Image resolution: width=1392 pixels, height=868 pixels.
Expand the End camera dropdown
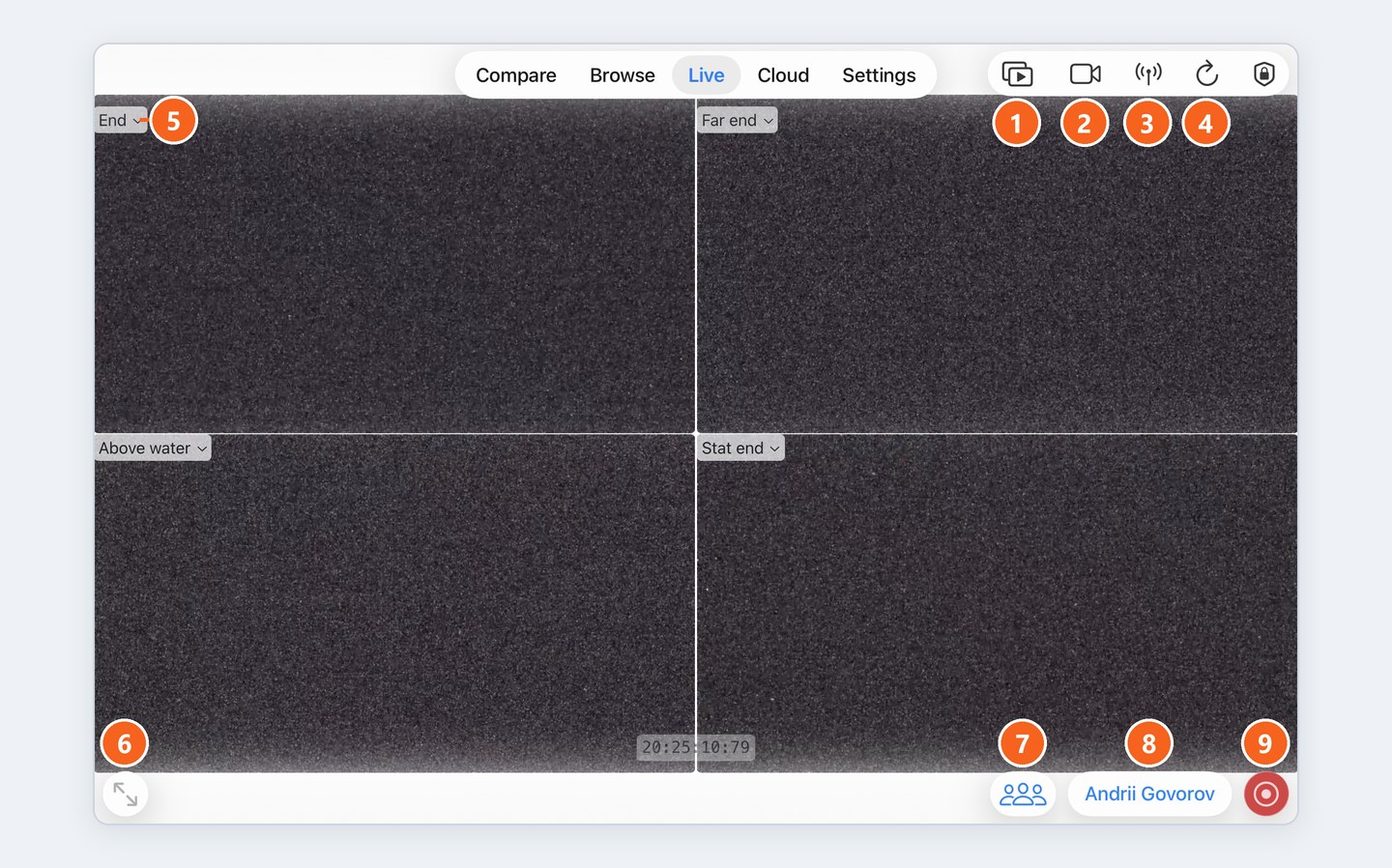pyautogui.click(x=121, y=120)
